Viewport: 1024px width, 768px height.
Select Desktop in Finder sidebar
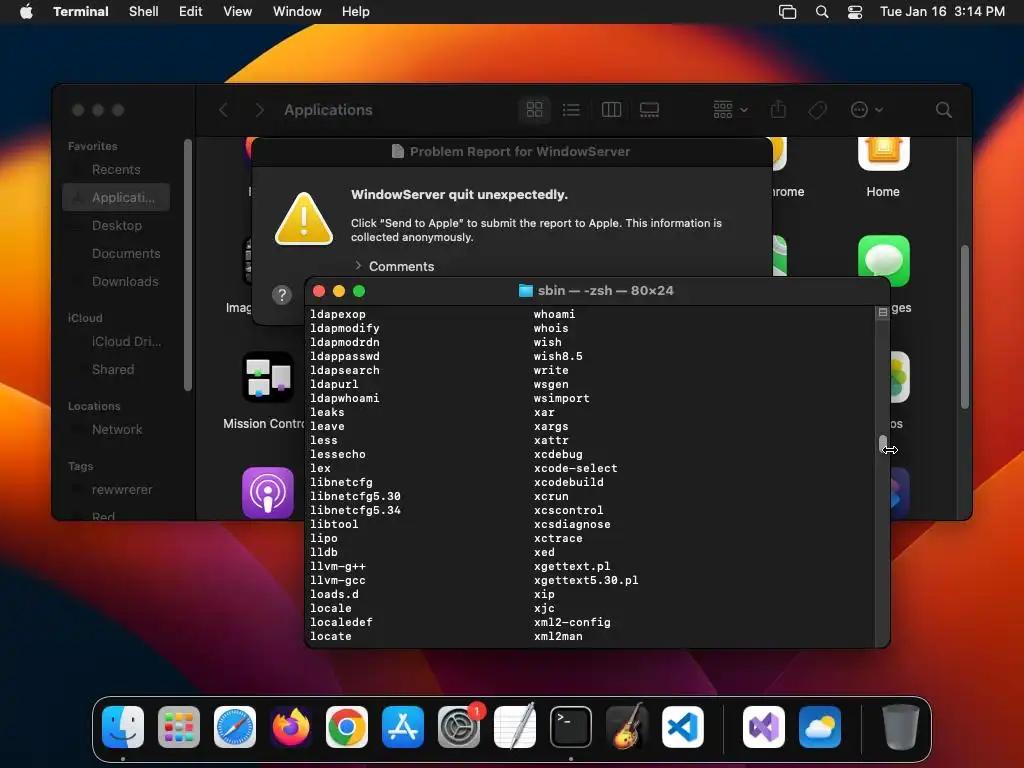(116, 225)
